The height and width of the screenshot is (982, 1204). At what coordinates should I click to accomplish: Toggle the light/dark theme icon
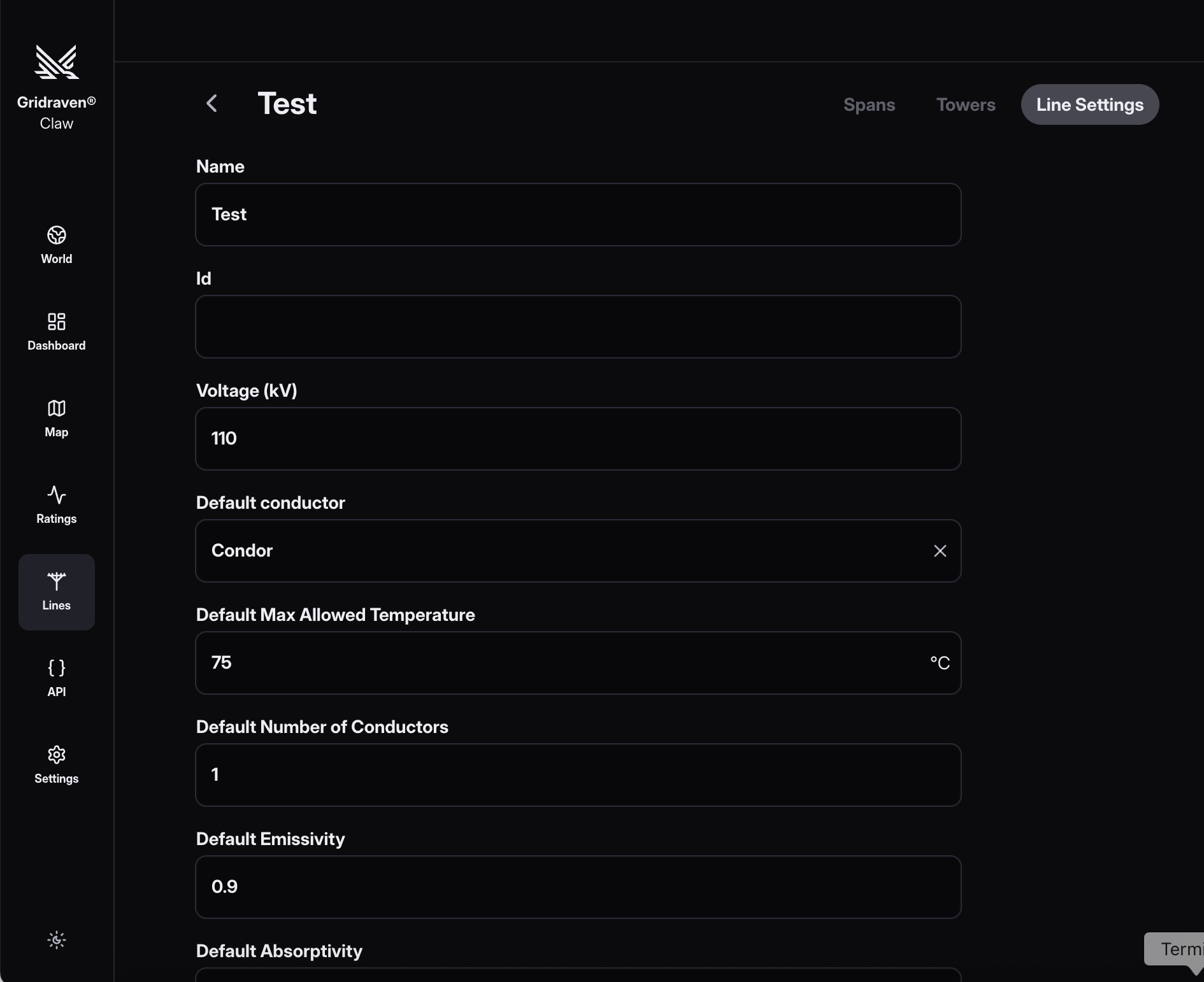57,940
